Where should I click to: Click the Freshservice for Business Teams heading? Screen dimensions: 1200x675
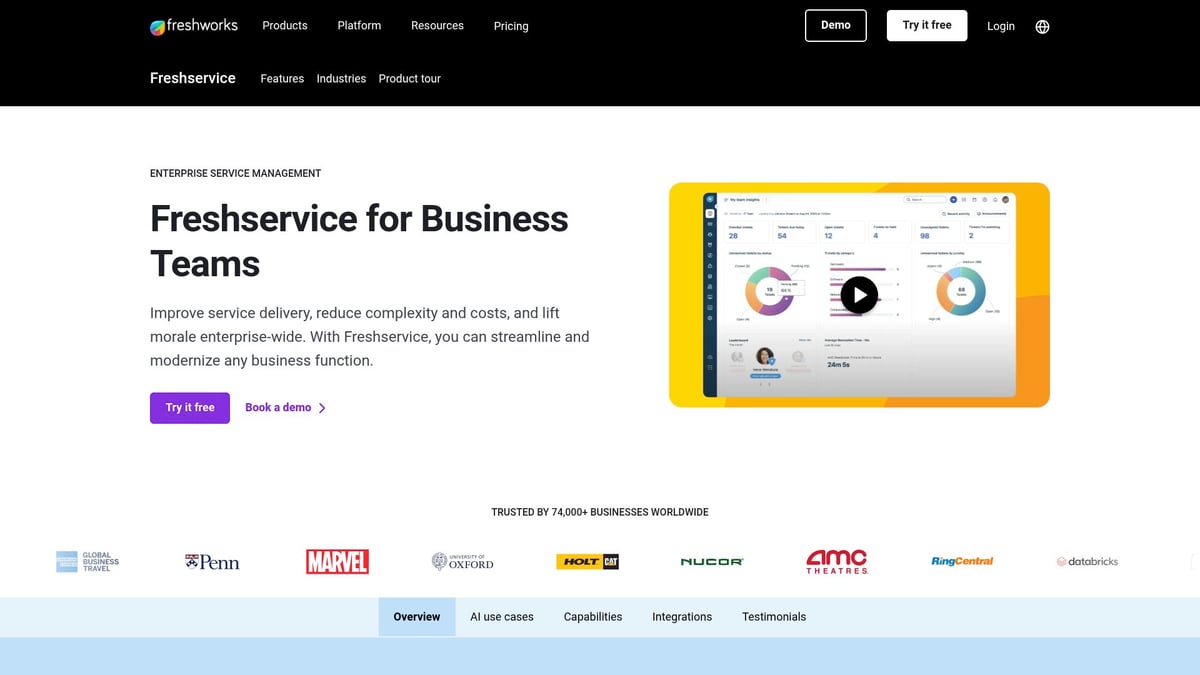pos(359,241)
